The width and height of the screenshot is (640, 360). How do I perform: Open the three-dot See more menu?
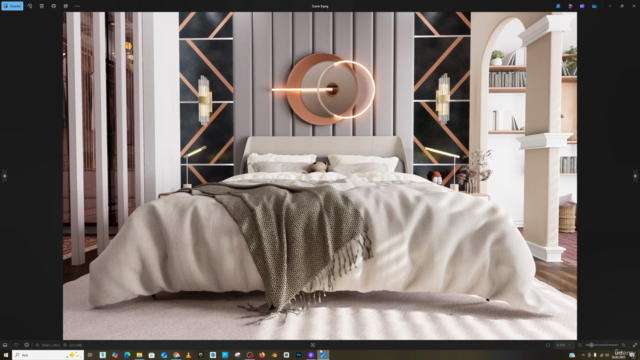click(77, 6)
